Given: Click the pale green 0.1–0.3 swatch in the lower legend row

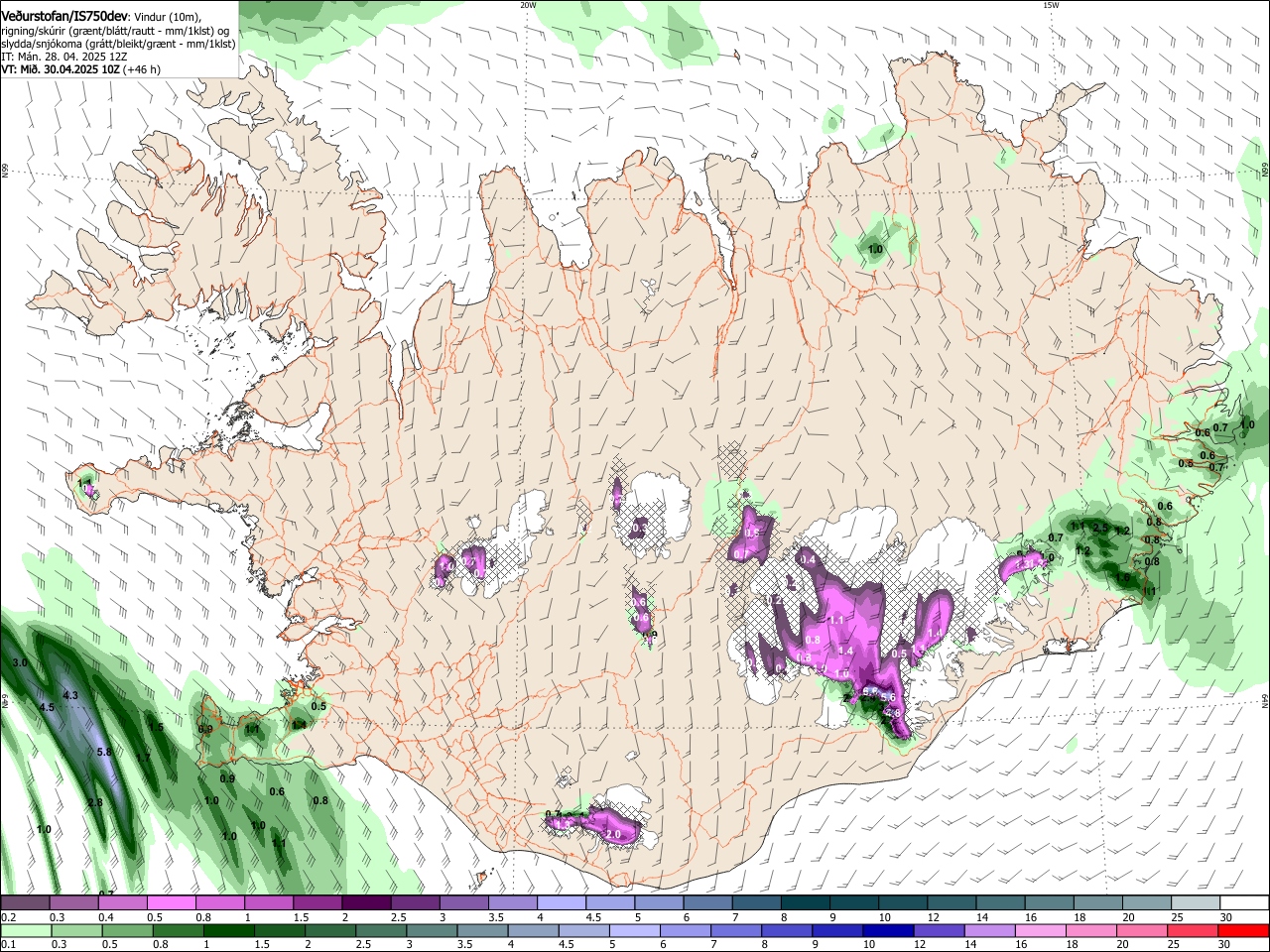Looking at the screenshot, I should click(x=25, y=931).
